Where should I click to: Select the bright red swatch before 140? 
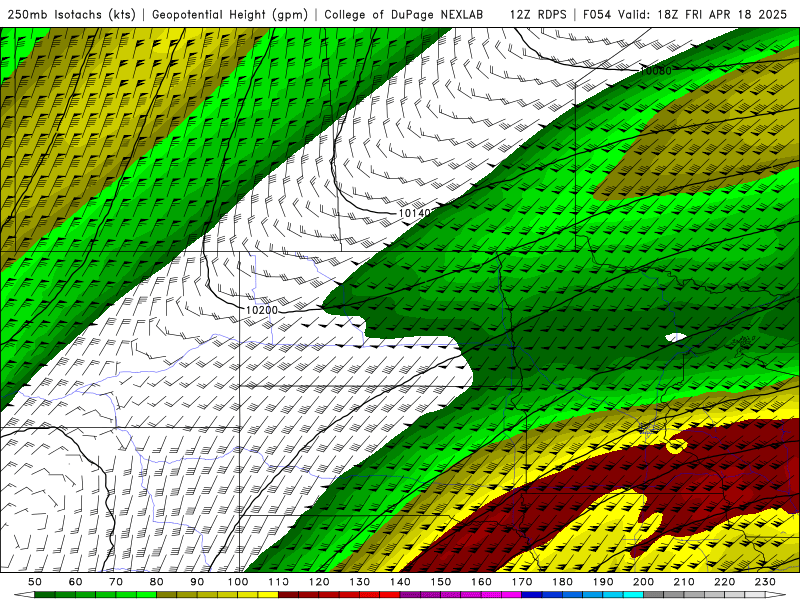(x=390, y=595)
